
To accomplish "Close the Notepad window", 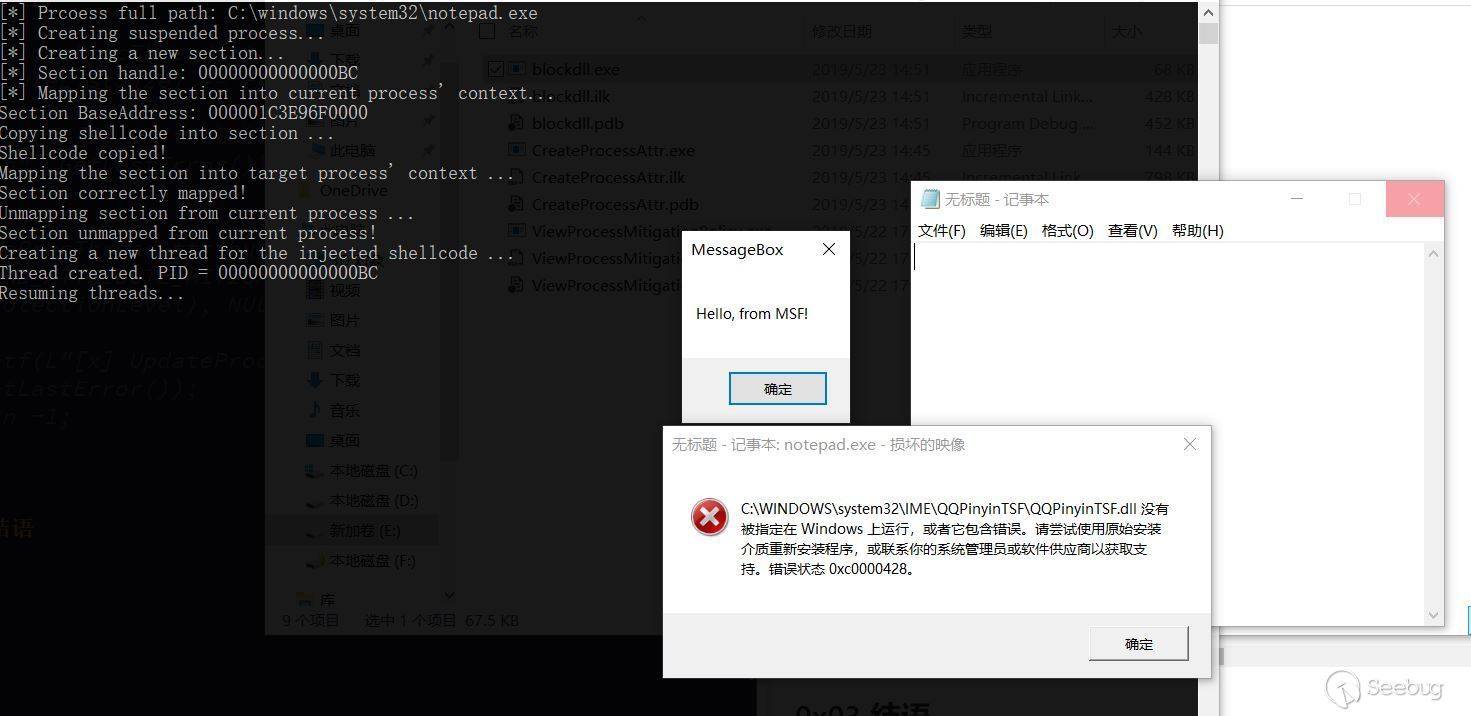I will tap(1414, 199).
